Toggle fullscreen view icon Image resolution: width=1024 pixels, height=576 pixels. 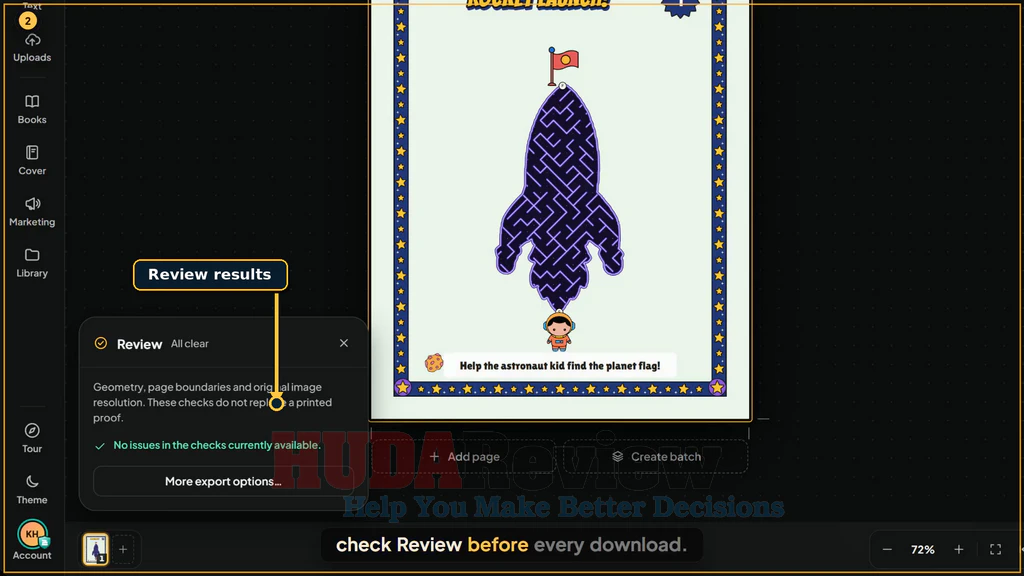(x=995, y=550)
